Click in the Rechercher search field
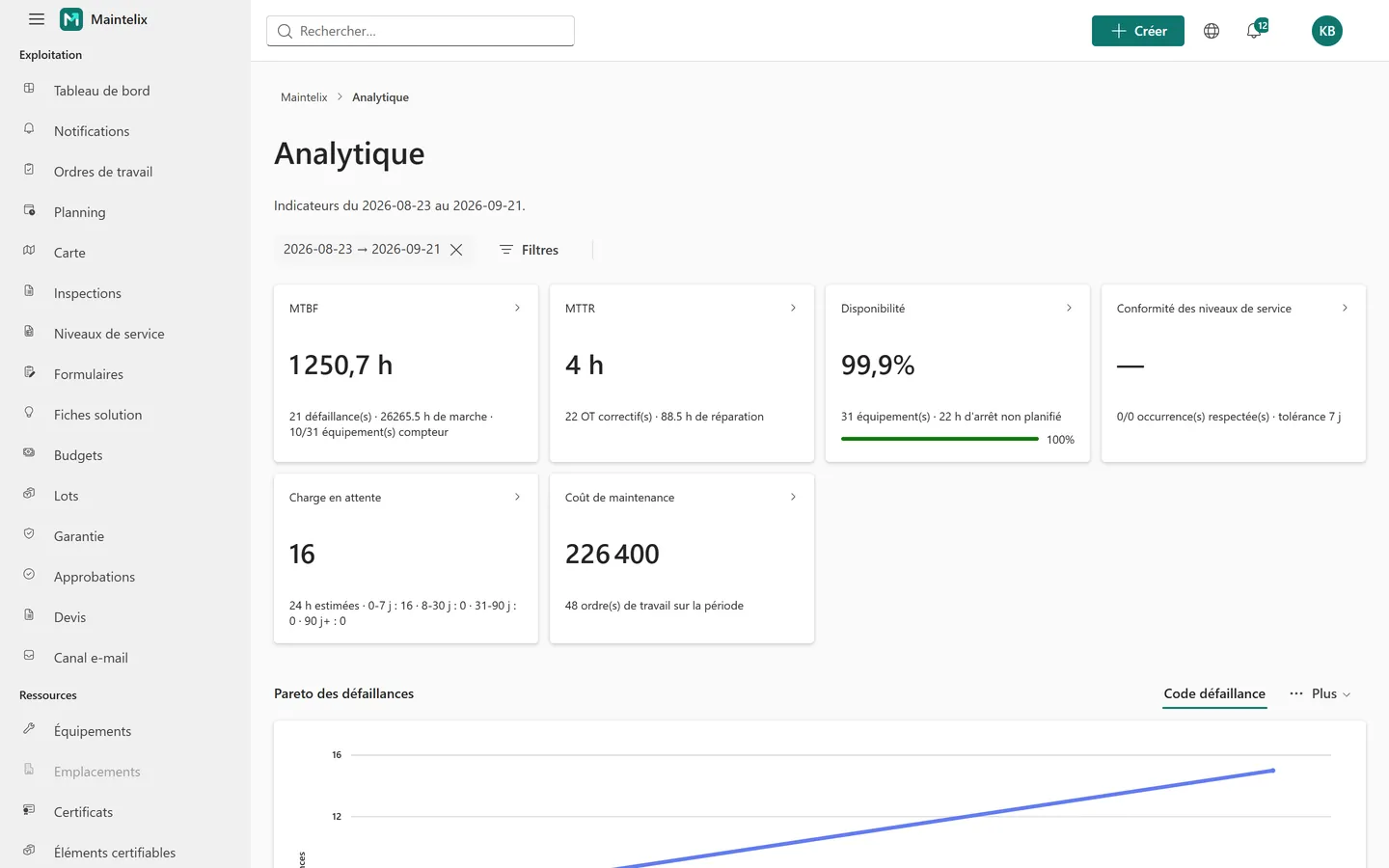 click(421, 31)
